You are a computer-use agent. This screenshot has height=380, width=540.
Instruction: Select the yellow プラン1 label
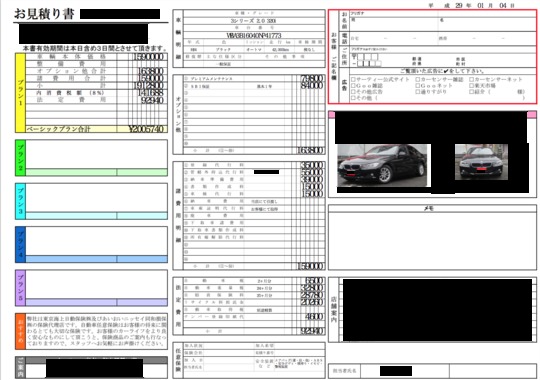tap(20, 93)
